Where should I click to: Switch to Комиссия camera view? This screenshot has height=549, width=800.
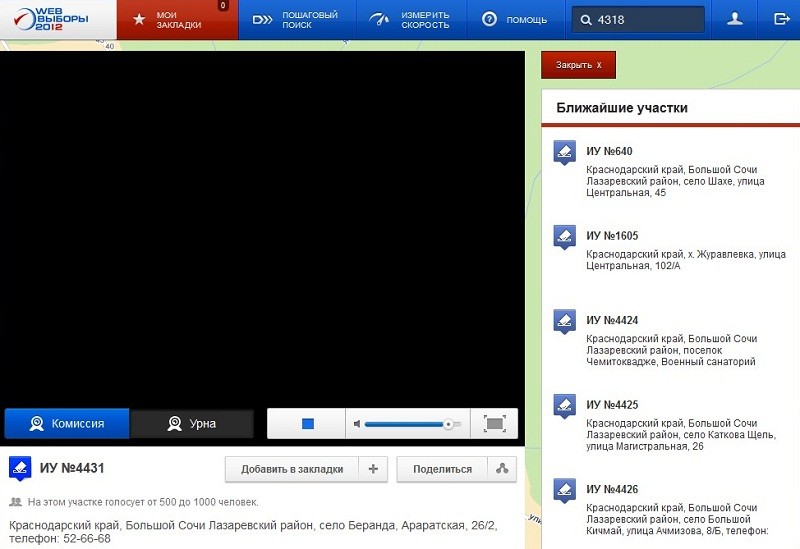tap(67, 424)
